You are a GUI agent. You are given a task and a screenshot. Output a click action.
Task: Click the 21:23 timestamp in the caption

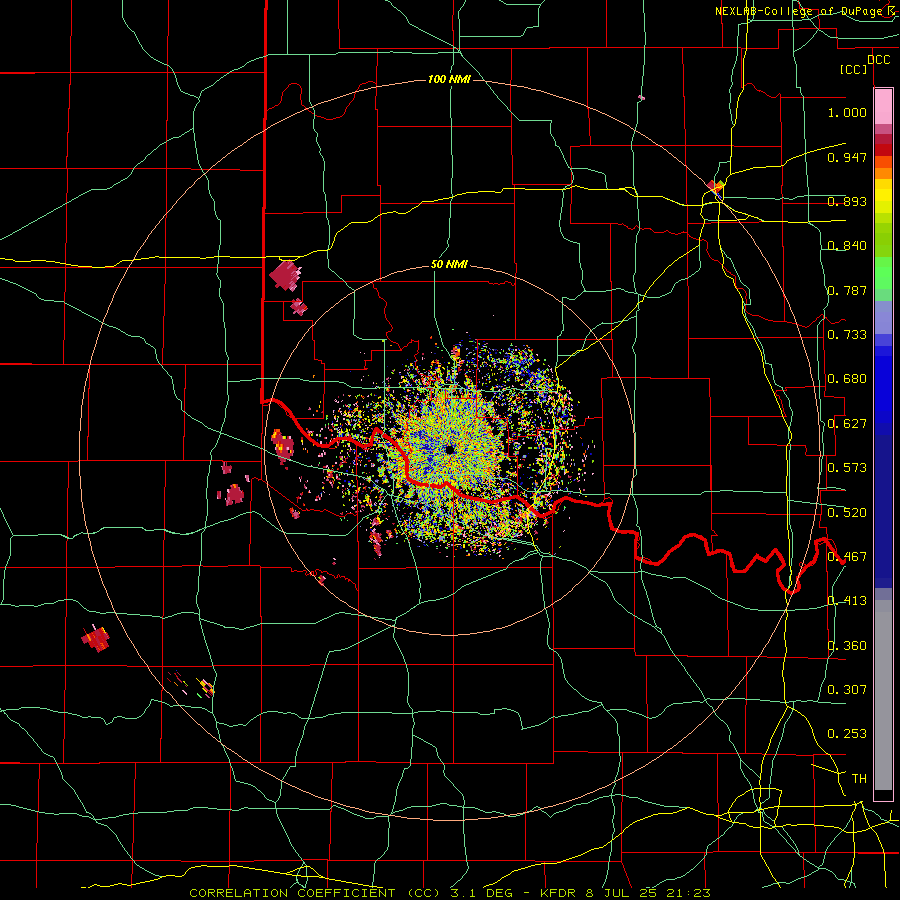coord(688,893)
